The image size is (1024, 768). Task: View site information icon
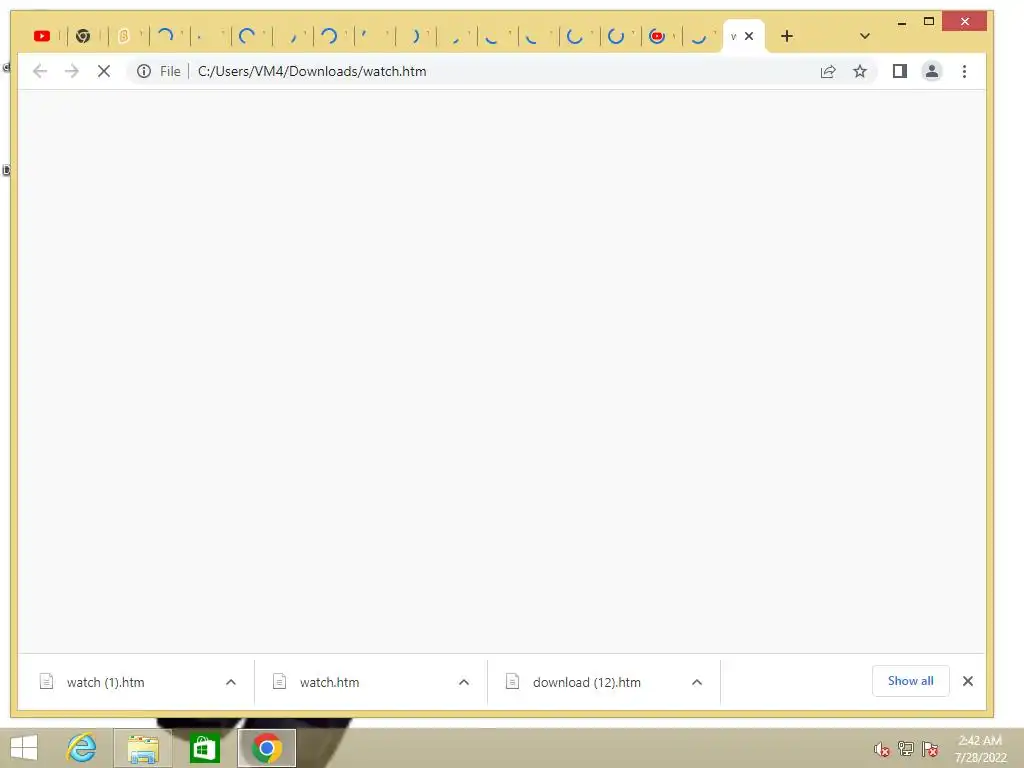(144, 71)
